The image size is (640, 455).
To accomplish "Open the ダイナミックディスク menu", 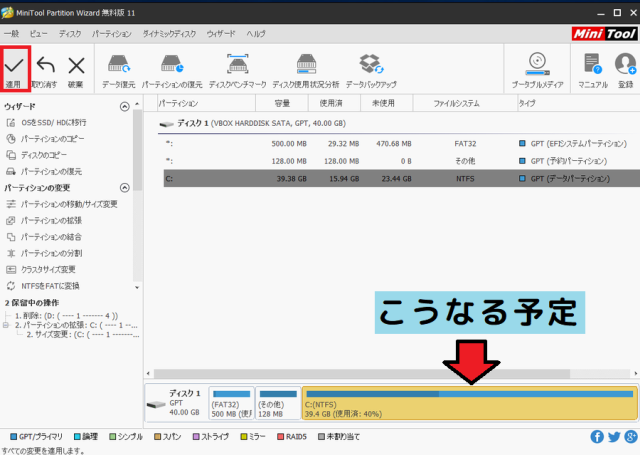I will pyautogui.click(x=169, y=33).
